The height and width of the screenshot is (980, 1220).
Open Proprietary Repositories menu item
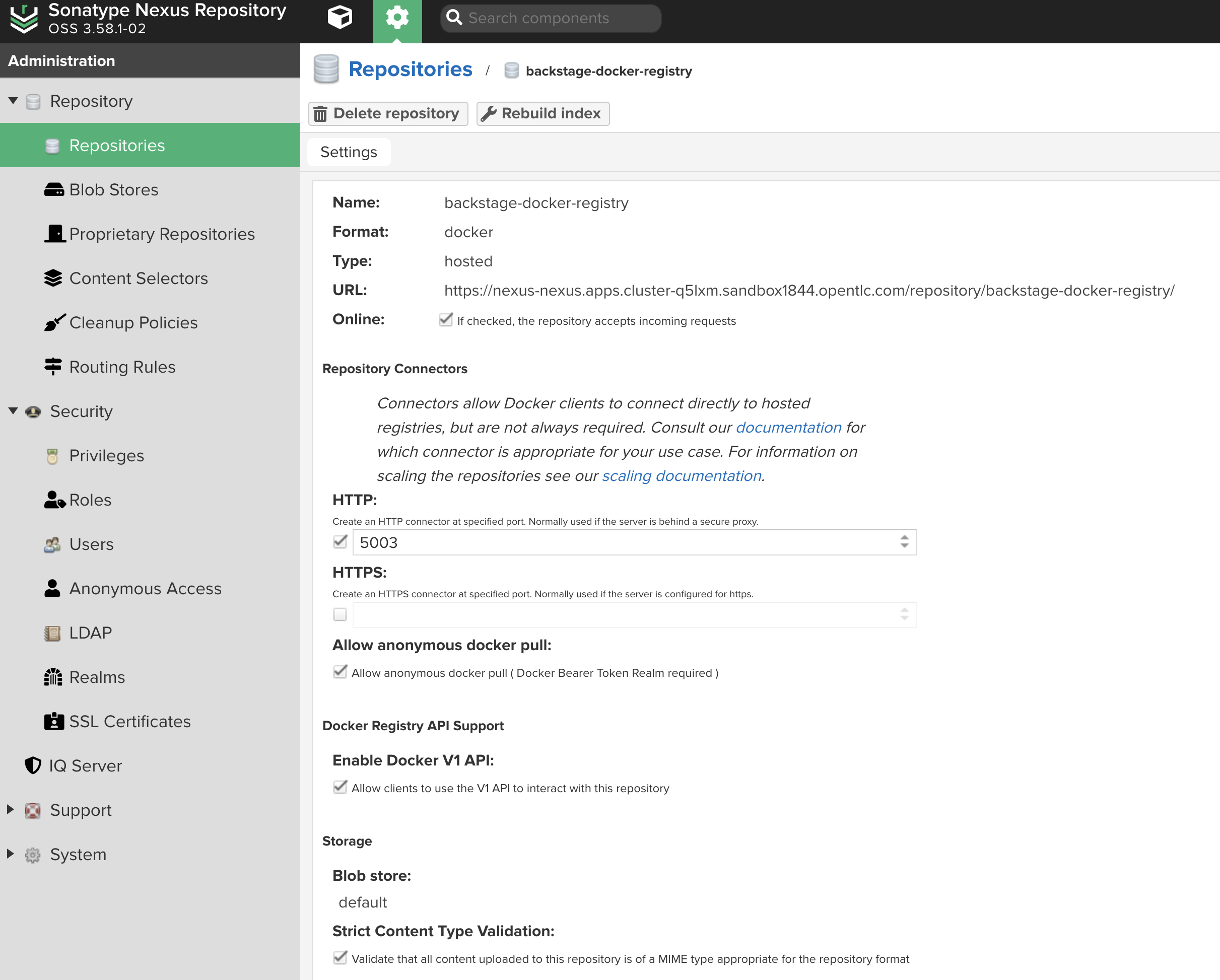coord(162,234)
